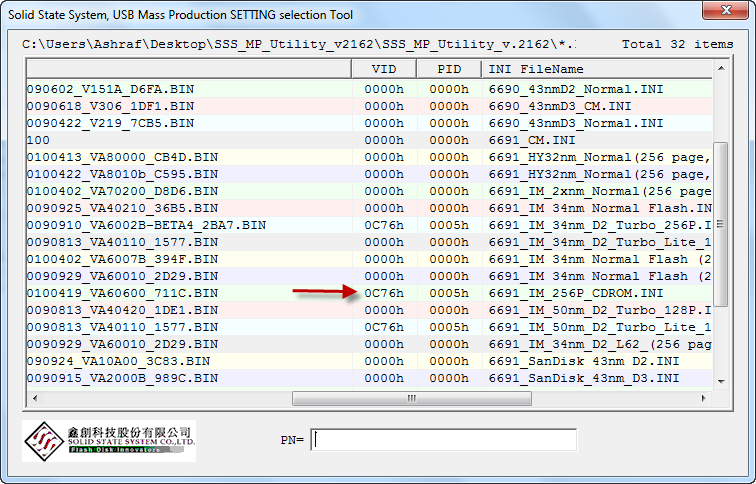
Task: Select row 0100422_VA8010b_C595.BIN
Action: (x=369, y=174)
